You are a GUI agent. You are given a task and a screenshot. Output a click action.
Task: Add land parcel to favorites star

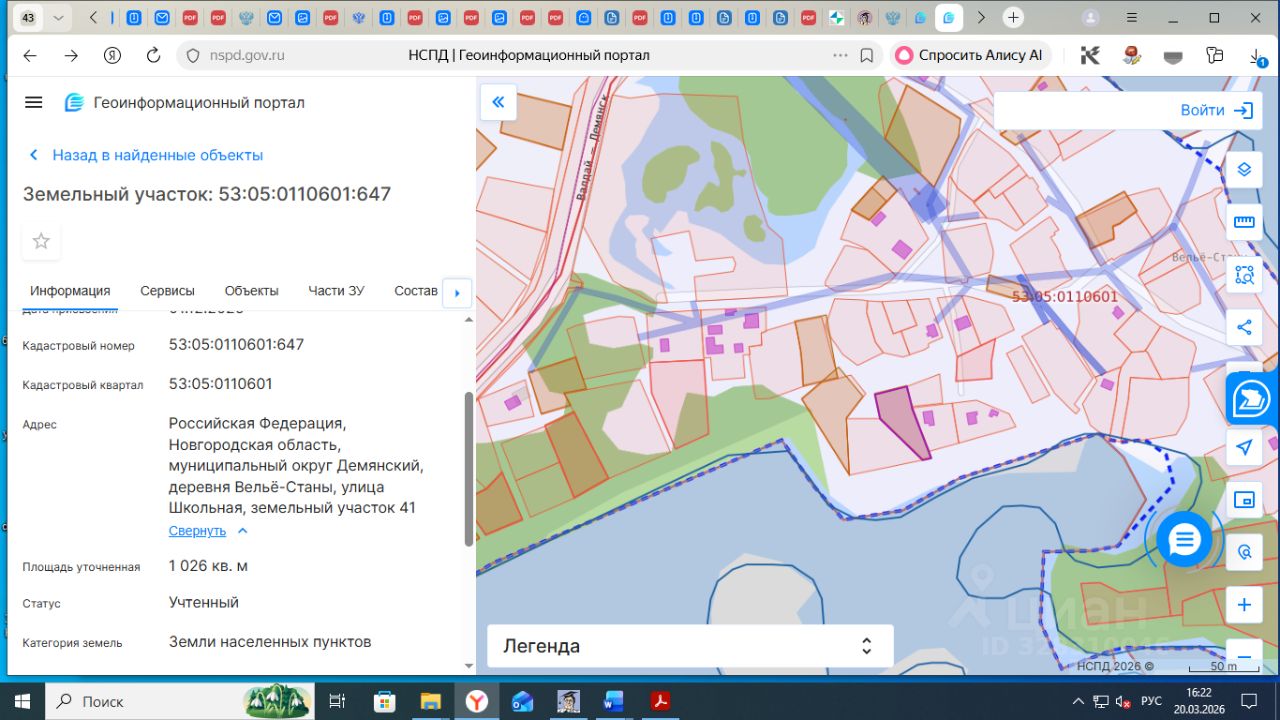tap(41, 241)
